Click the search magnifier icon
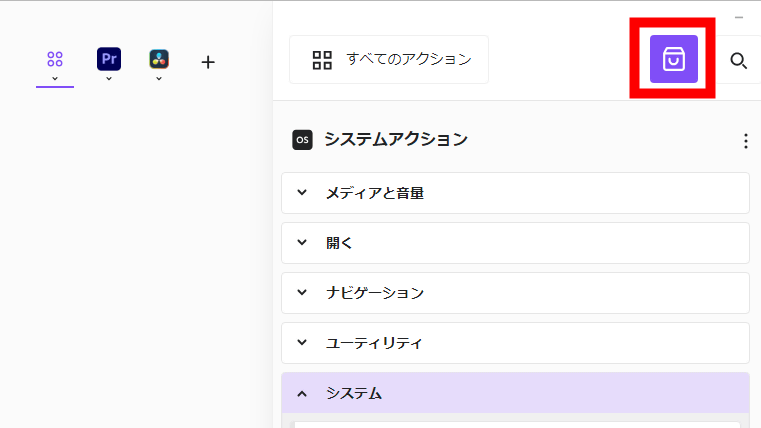Image resolution: width=761 pixels, height=428 pixels. coord(739,61)
